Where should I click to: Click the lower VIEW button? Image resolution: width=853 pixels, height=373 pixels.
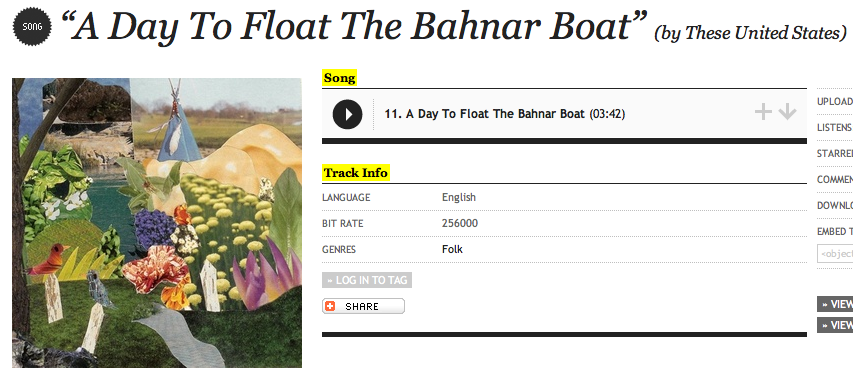coord(835,325)
